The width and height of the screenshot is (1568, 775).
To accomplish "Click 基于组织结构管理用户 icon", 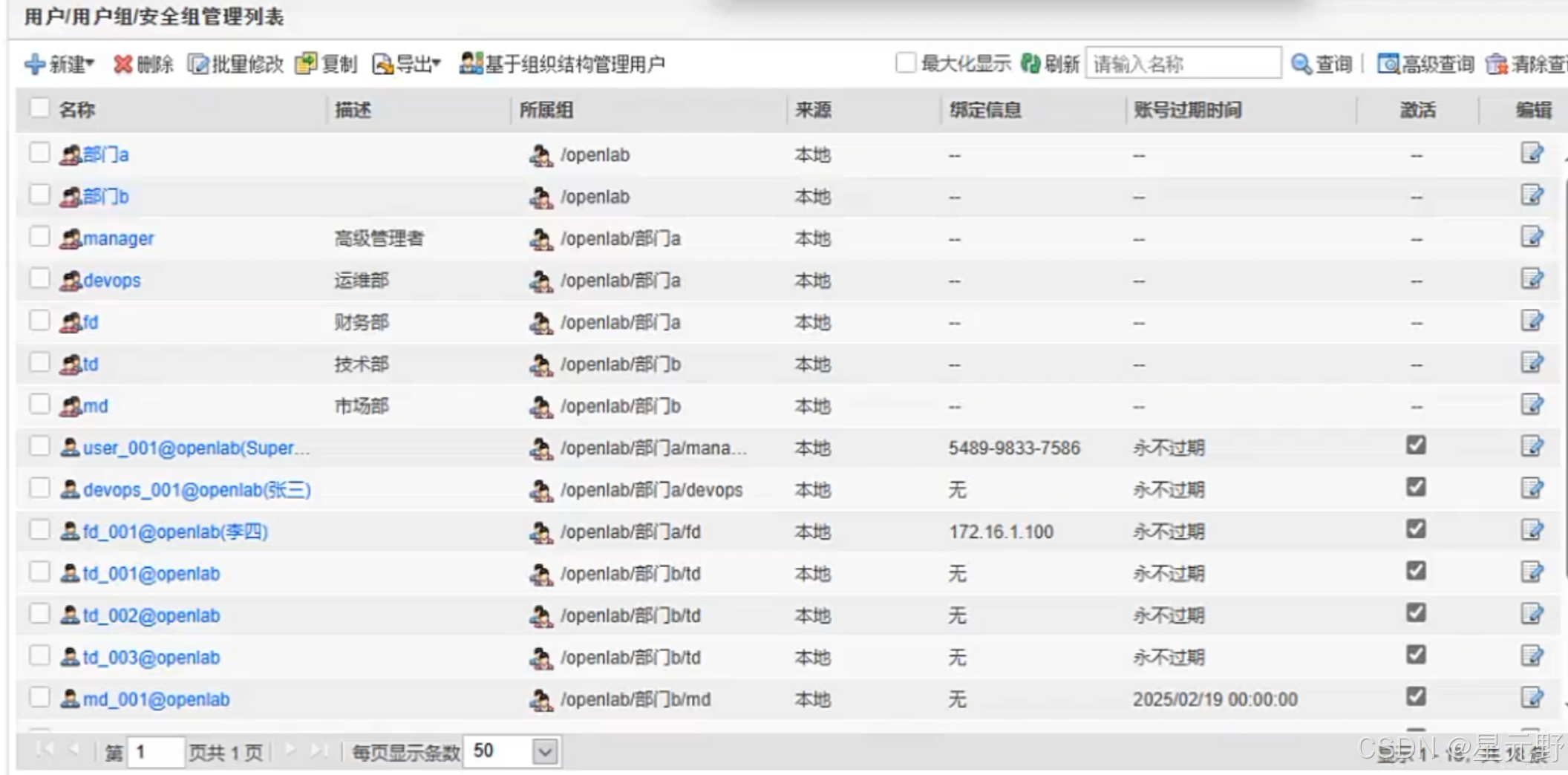I will click(471, 64).
